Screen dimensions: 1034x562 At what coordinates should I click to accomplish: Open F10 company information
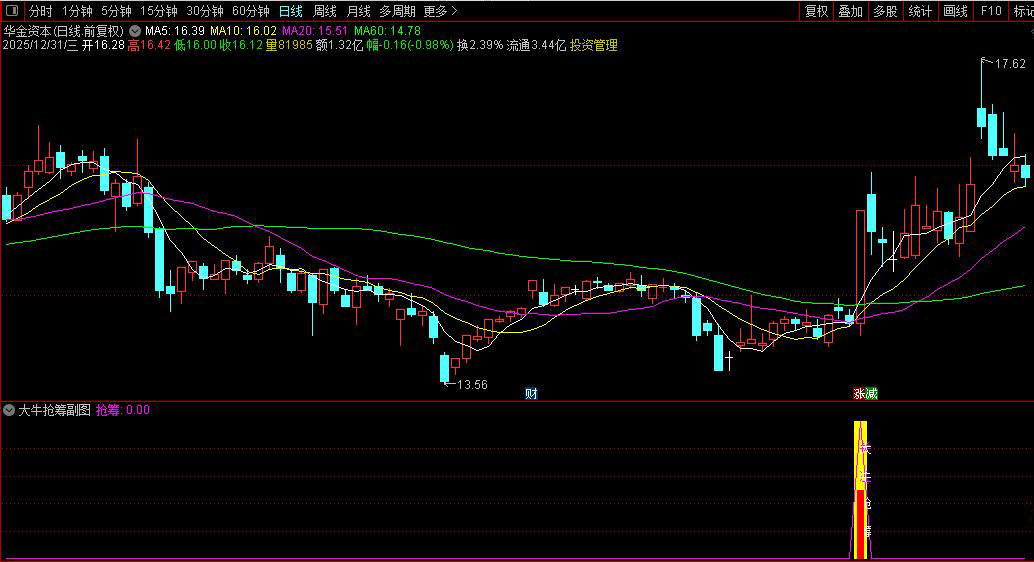990,12
